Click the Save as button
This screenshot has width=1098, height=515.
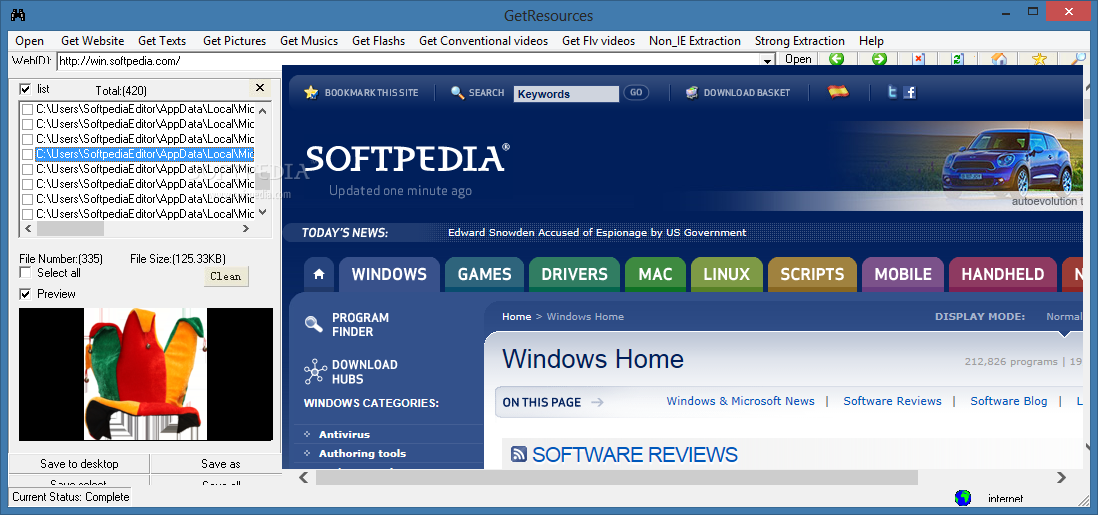pyautogui.click(x=221, y=463)
